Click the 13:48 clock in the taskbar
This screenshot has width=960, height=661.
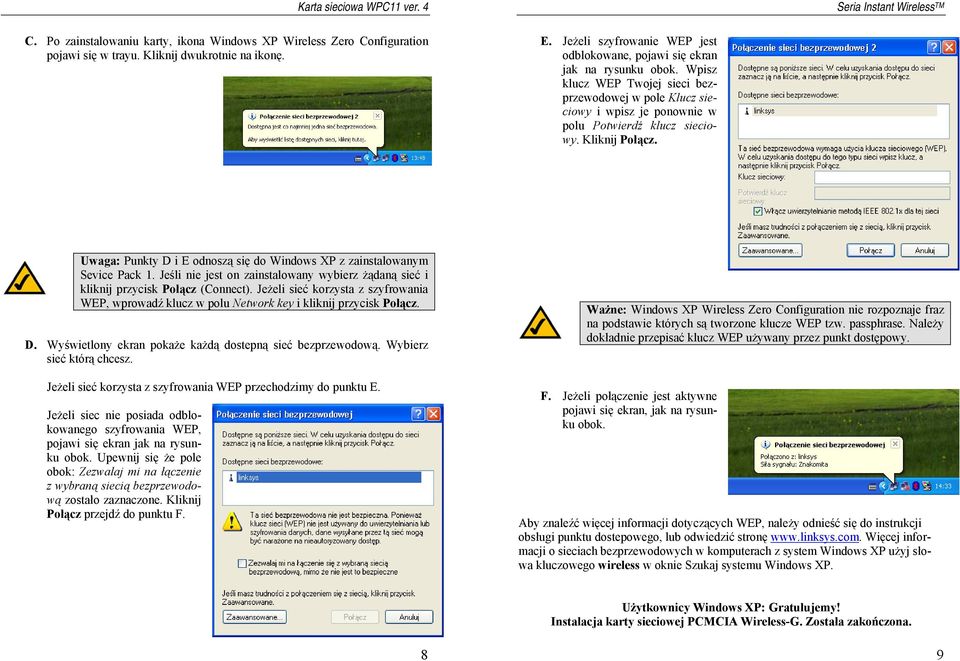(x=418, y=158)
